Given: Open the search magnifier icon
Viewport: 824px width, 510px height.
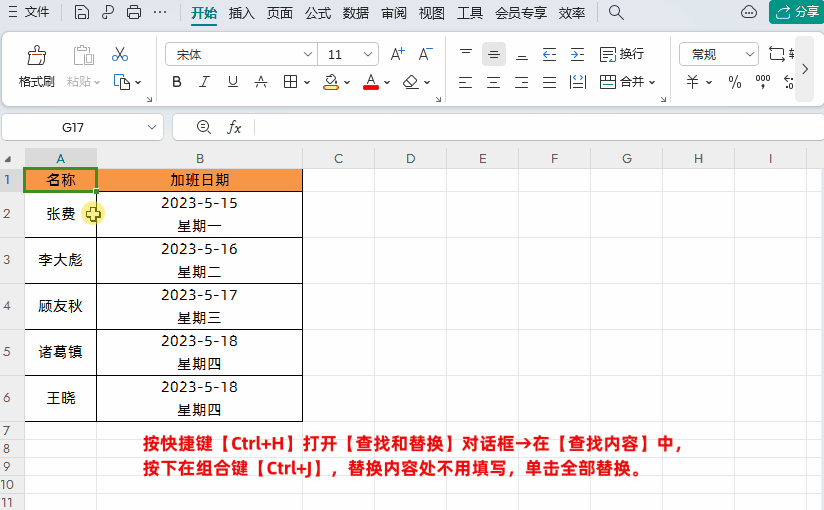Looking at the screenshot, I should click(616, 12).
